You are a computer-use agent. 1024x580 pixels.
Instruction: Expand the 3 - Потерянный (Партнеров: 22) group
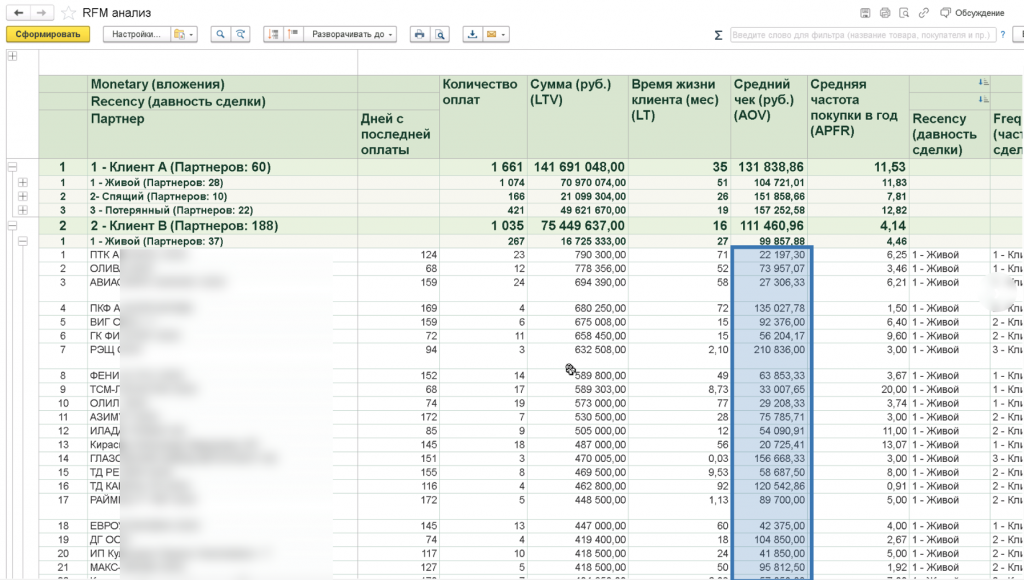[x=23, y=210]
